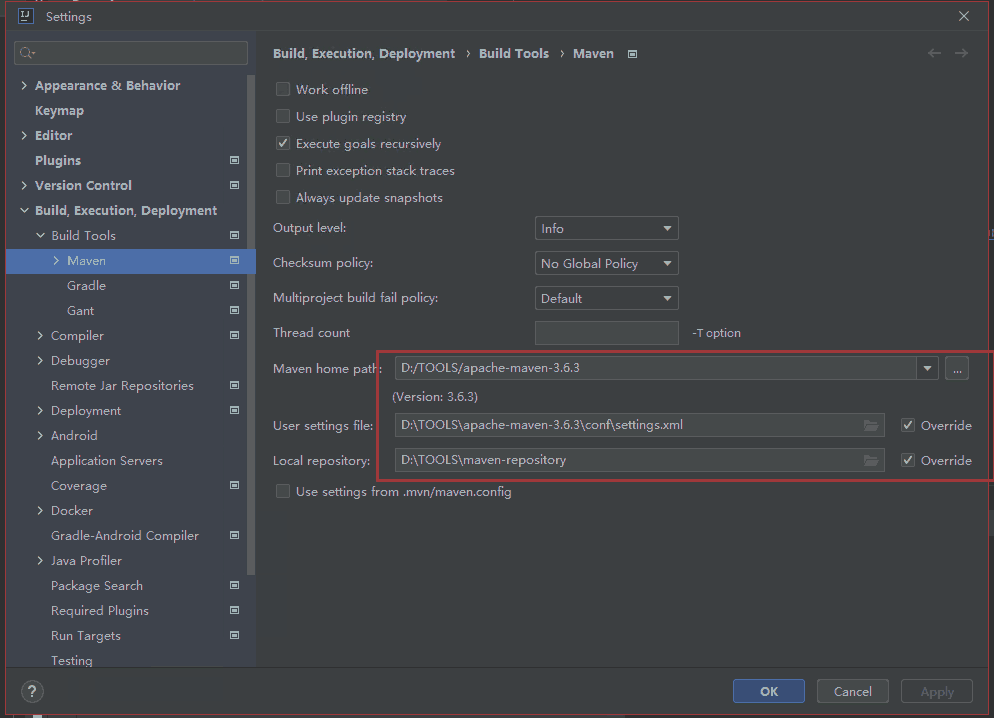Click project-scope icon on Version Control row
Viewport: 994px width, 718px height.
tap(235, 185)
